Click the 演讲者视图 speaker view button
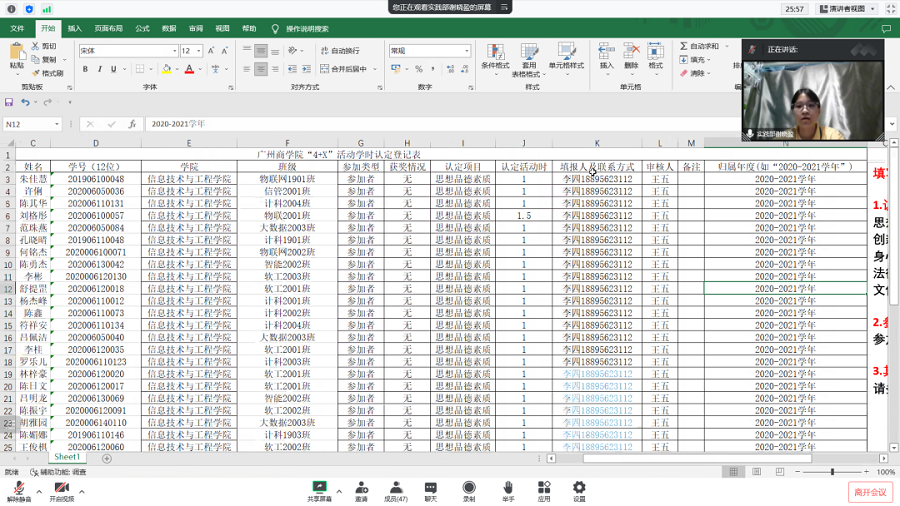900x506 pixels. pyautogui.click(x=847, y=9)
